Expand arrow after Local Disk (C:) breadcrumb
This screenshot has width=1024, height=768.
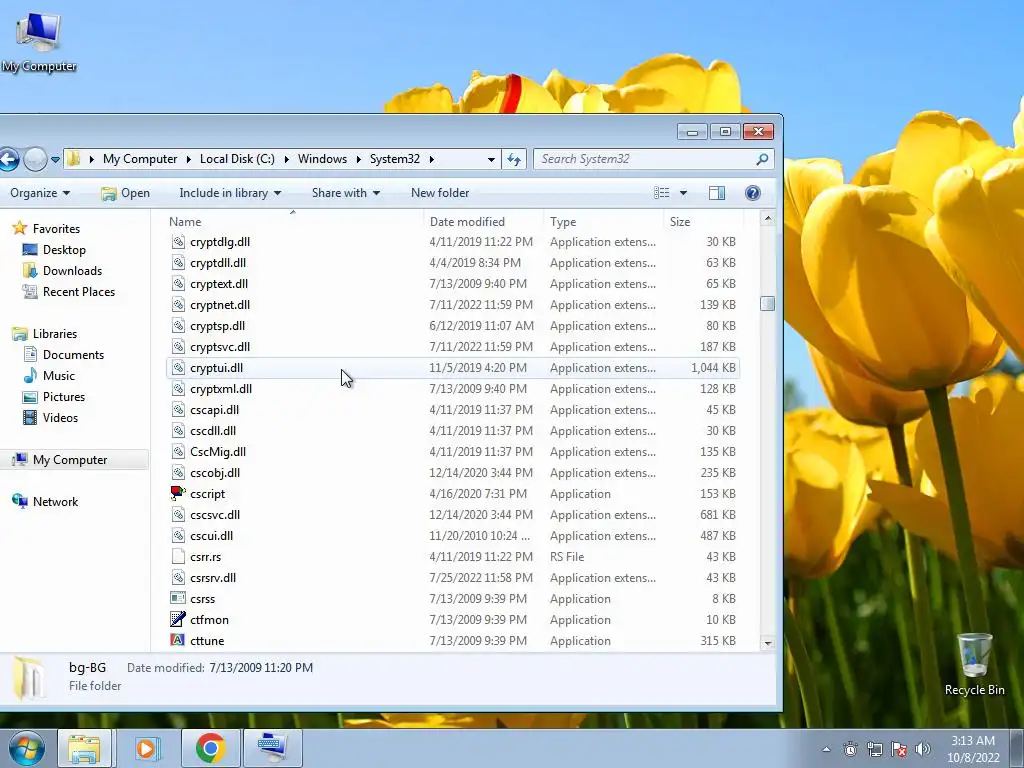286,159
